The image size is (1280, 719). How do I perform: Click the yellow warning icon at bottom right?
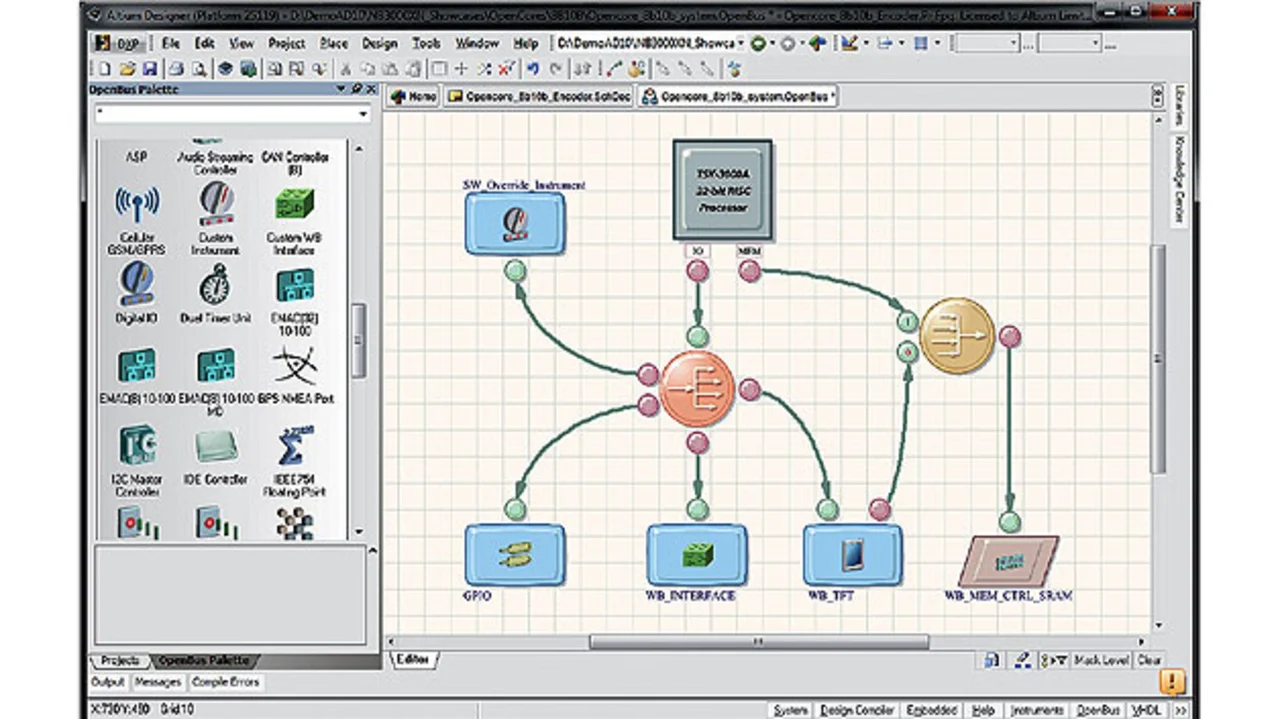(x=1172, y=683)
